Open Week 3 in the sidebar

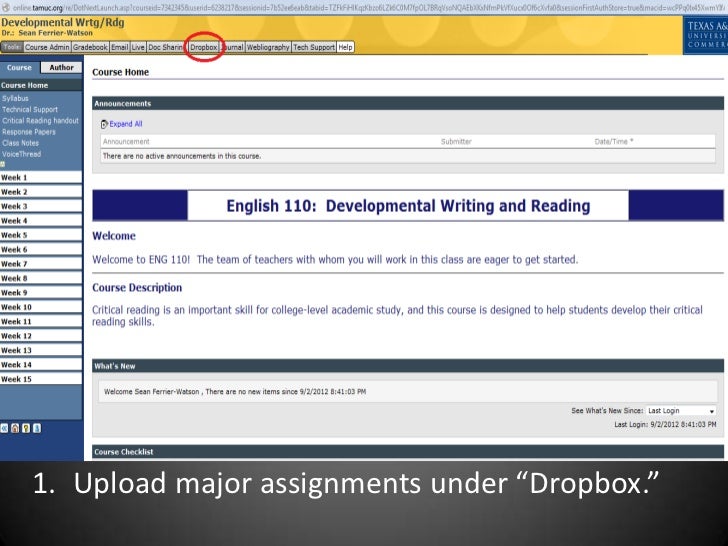point(41,206)
